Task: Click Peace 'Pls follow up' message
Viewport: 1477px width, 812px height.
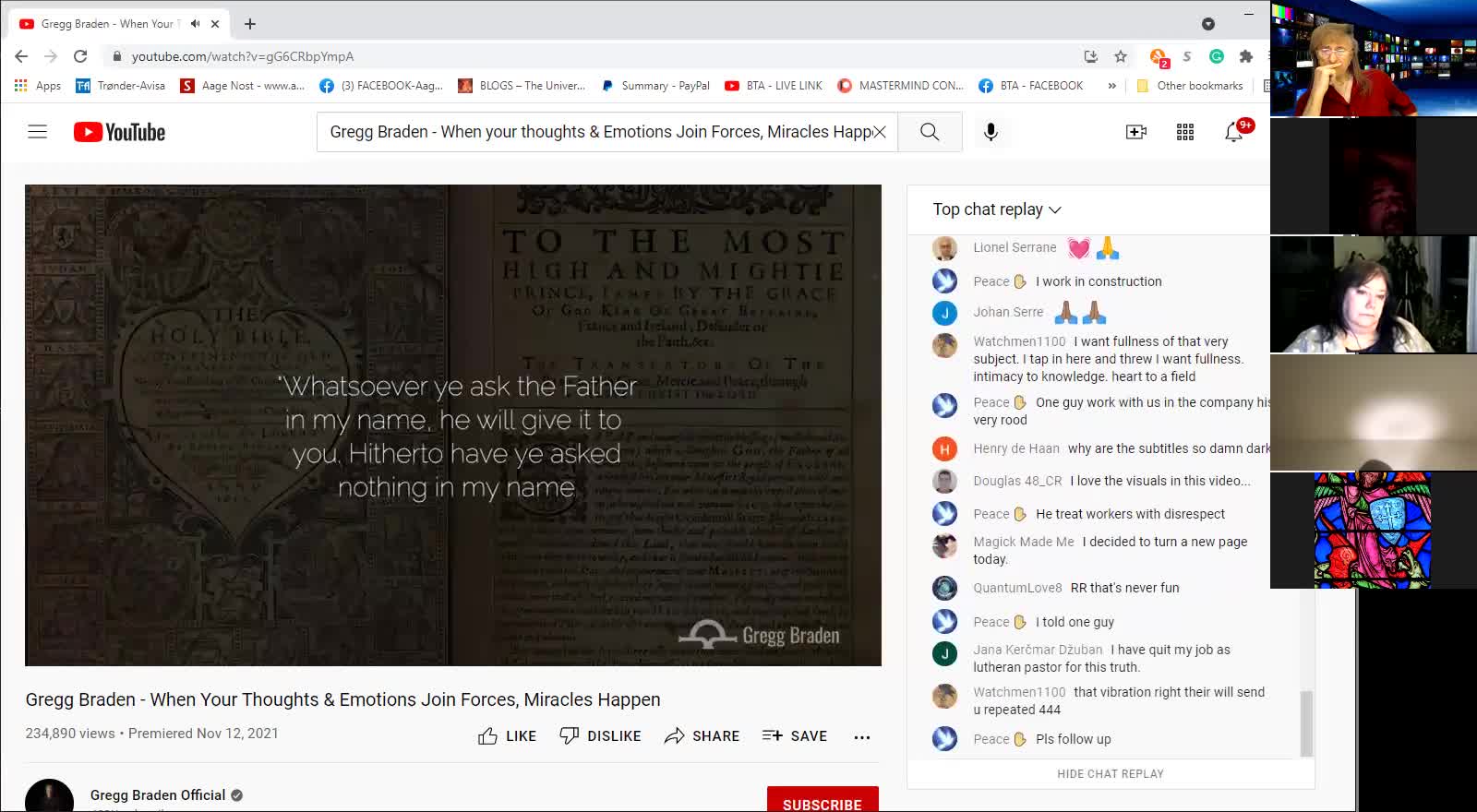Action: click(x=1074, y=739)
